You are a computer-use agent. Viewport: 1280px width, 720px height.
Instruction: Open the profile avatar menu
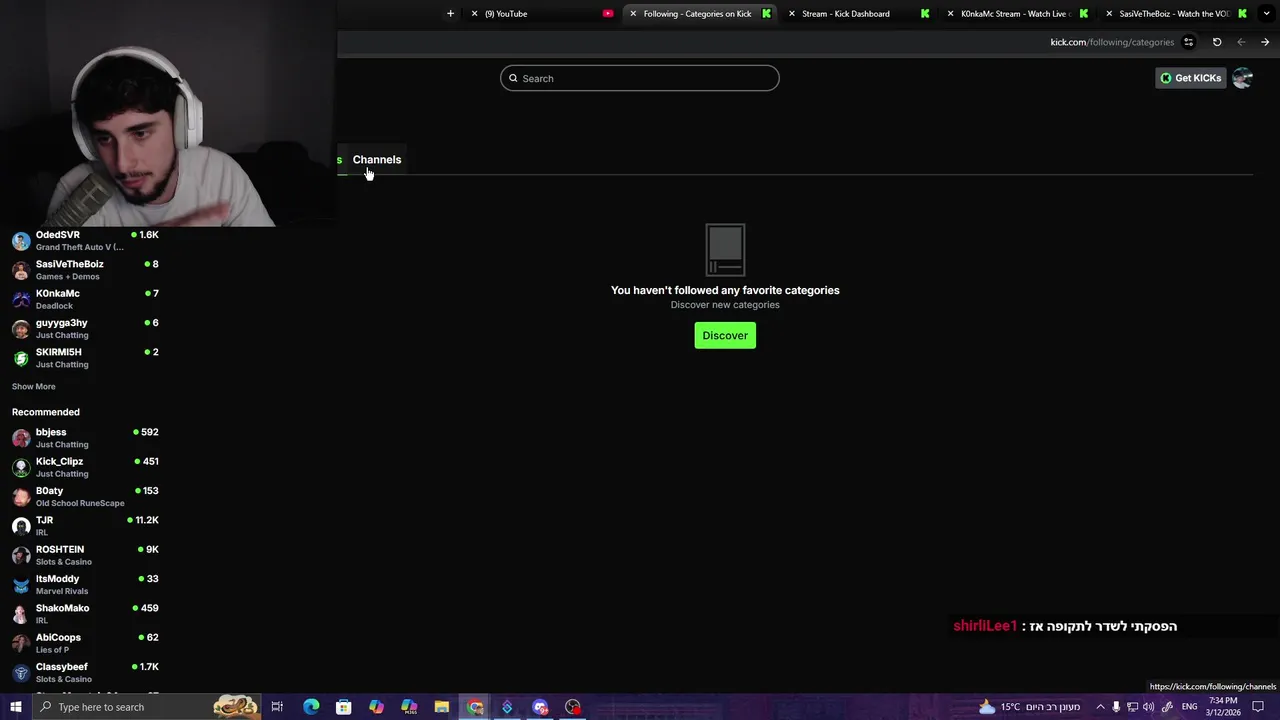tap(1242, 78)
